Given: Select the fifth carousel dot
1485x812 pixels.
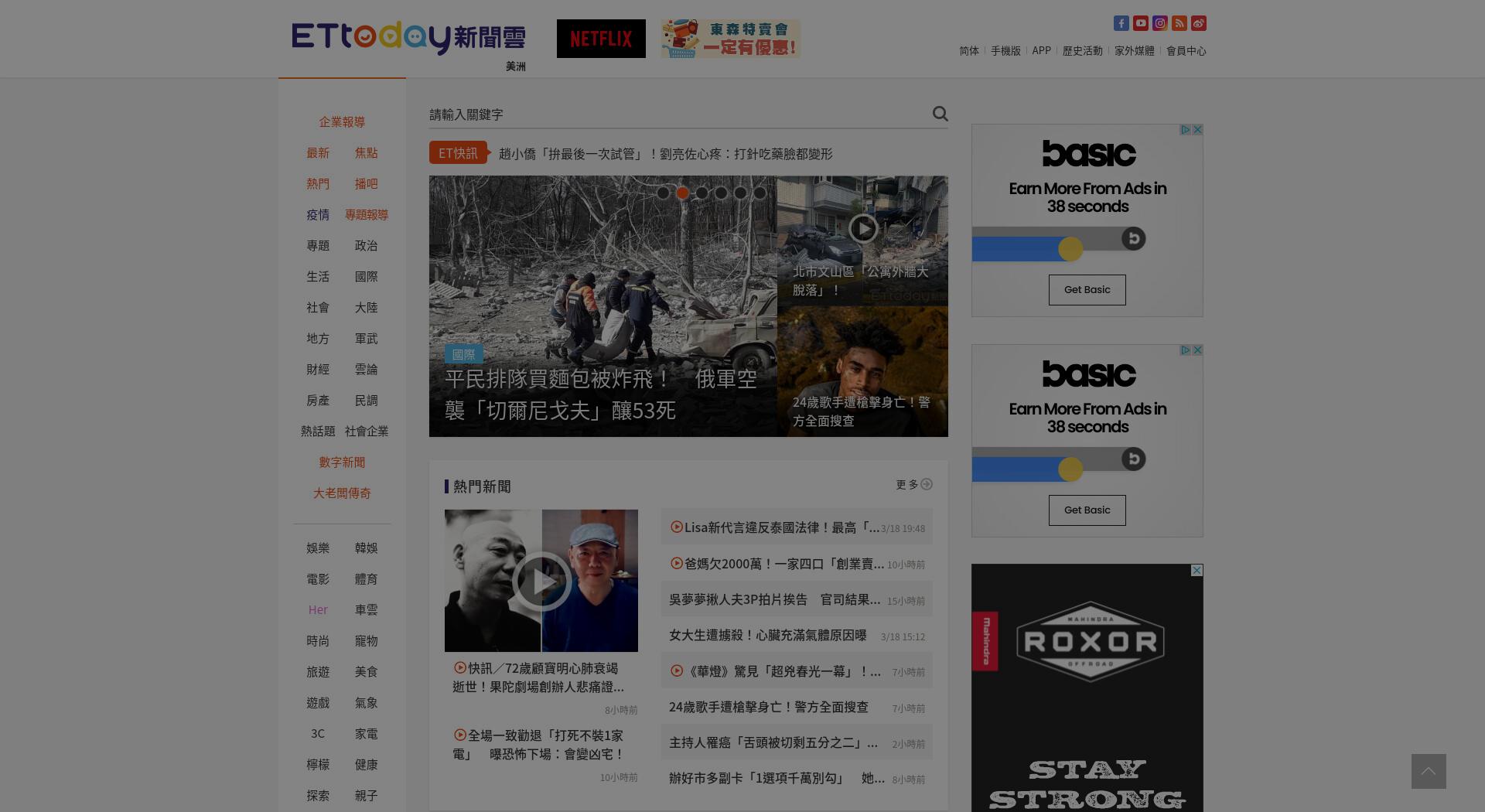Looking at the screenshot, I should (x=740, y=193).
